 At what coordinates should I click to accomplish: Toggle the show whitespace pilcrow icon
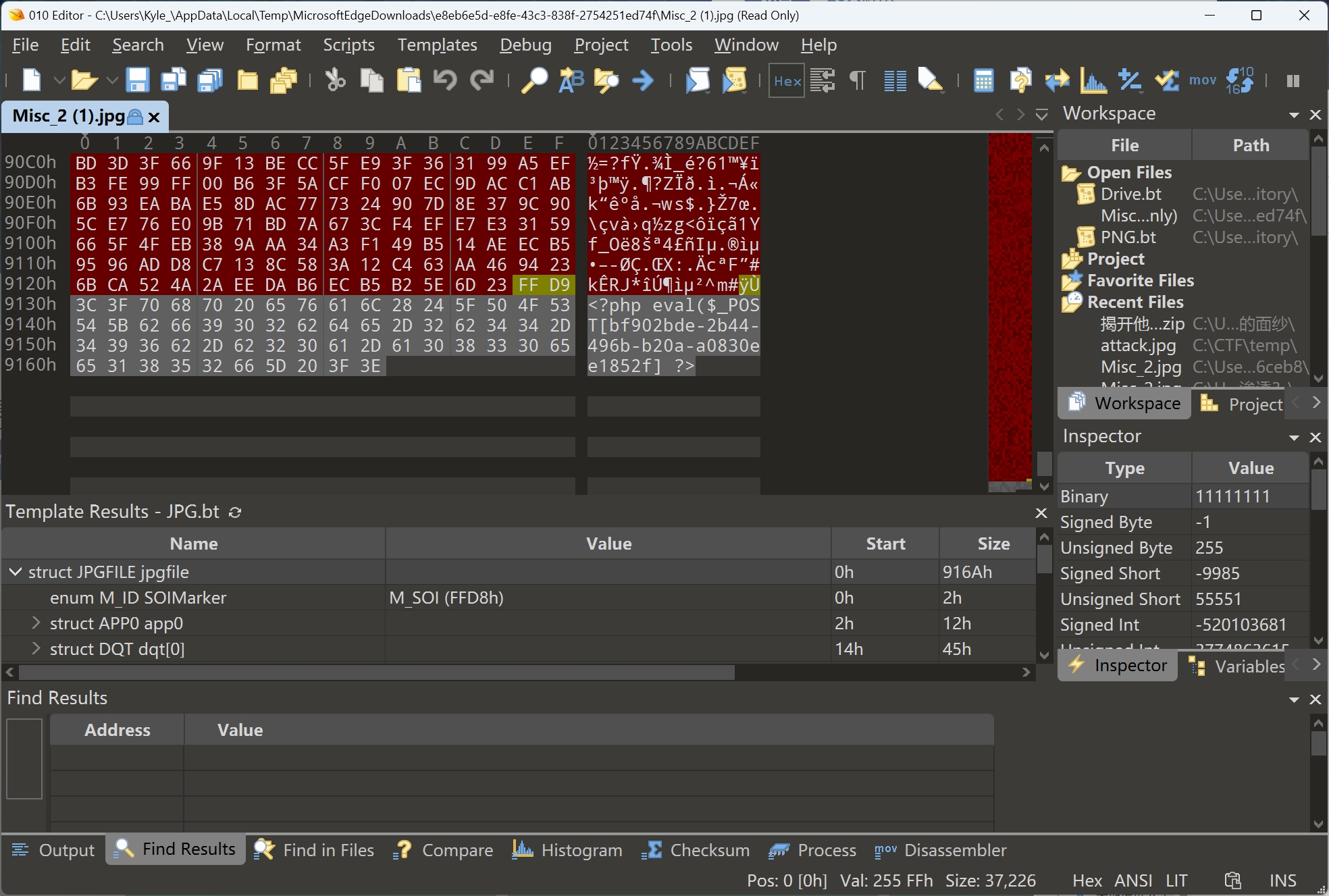(x=857, y=80)
